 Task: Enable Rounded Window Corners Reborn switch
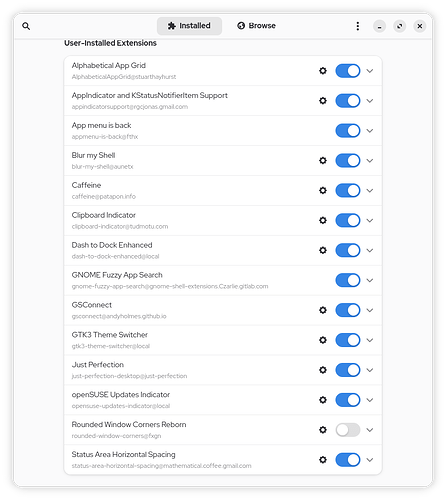(348, 430)
